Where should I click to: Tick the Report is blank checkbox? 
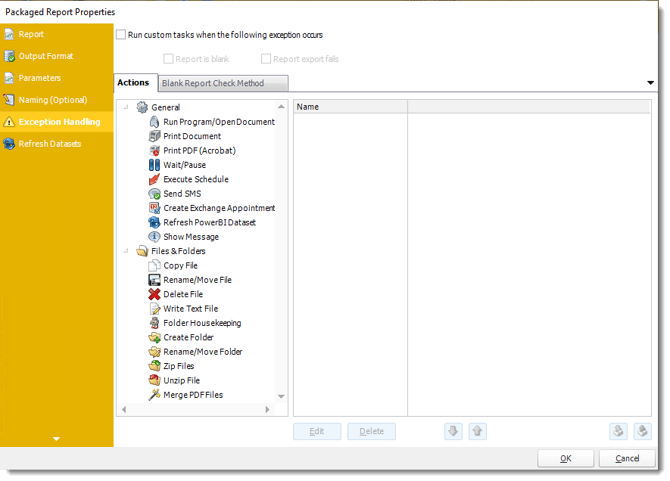pyautogui.click(x=169, y=59)
